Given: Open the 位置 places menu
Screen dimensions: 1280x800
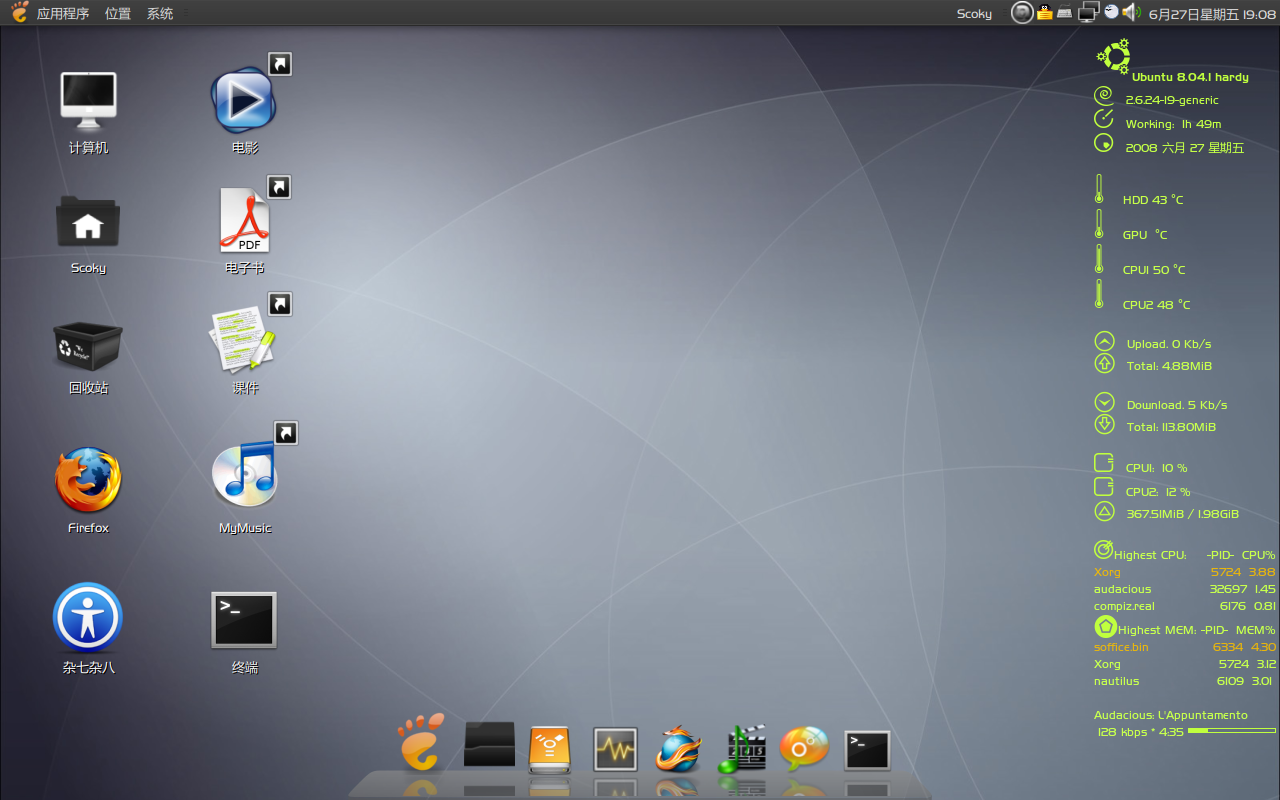Looking at the screenshot, I should click(118, 13).
